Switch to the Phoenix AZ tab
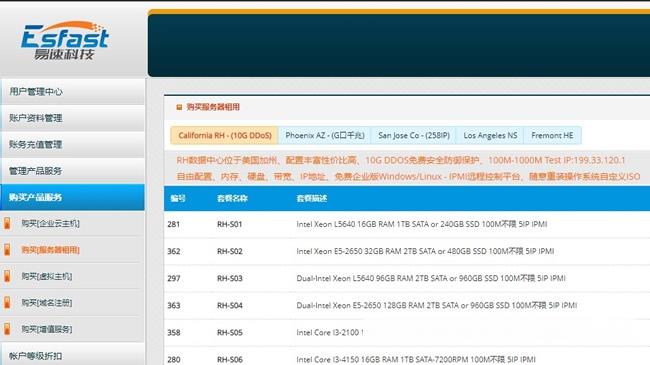 [325, 136]
